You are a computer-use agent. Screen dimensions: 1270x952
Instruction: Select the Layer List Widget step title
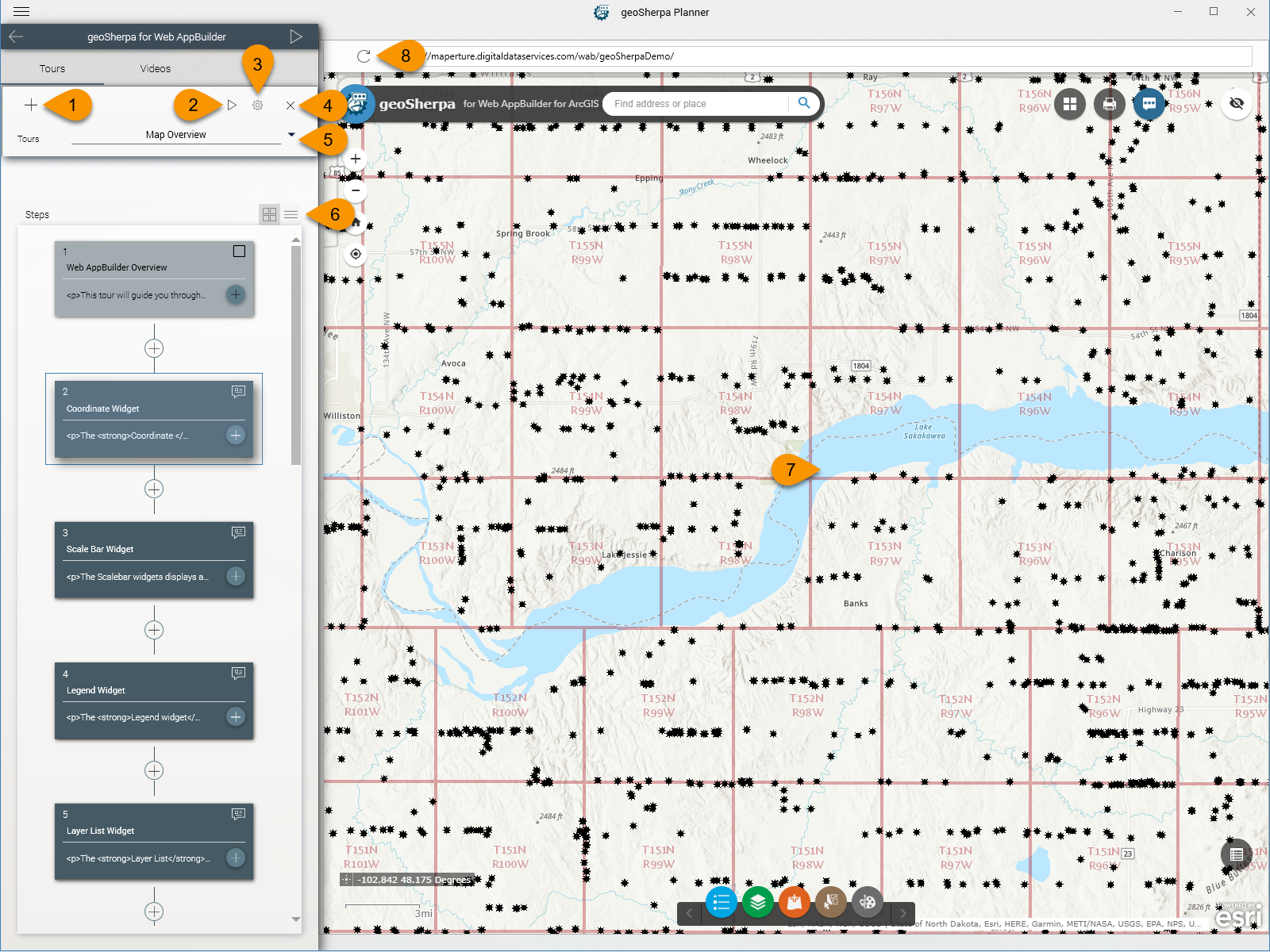click(x=101, y=831)
